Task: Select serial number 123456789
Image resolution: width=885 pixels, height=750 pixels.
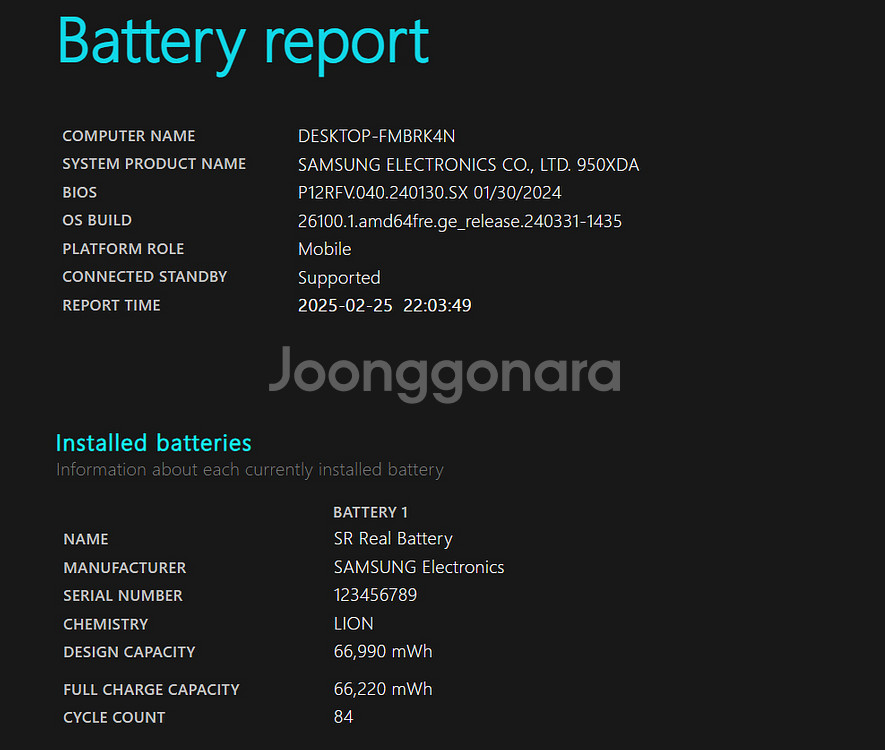Action: 375,595
